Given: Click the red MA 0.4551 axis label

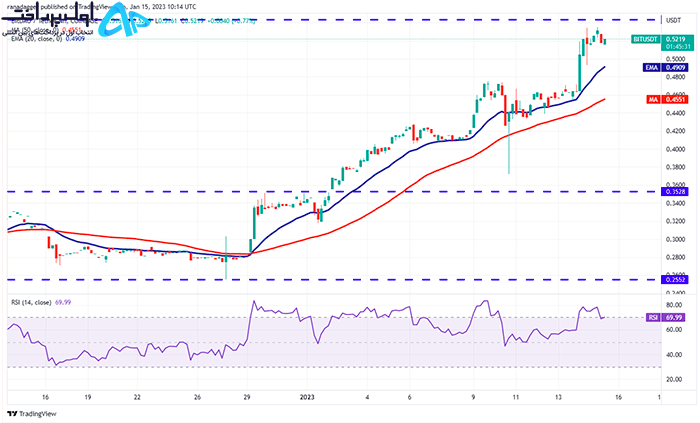Looking at the screenshot, I should [667, 99].
